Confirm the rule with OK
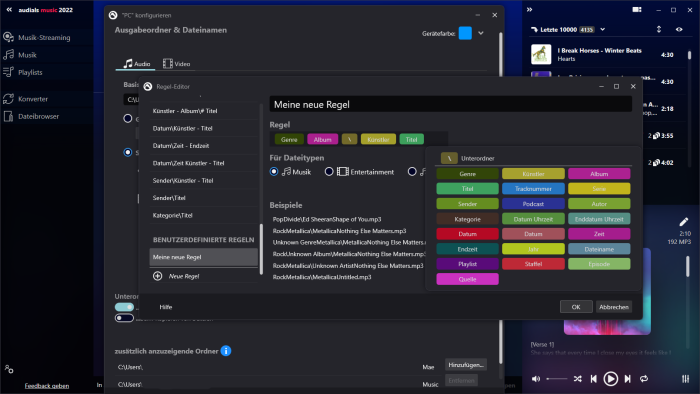The width and height of the screenshot is (700, 394). 576,307
